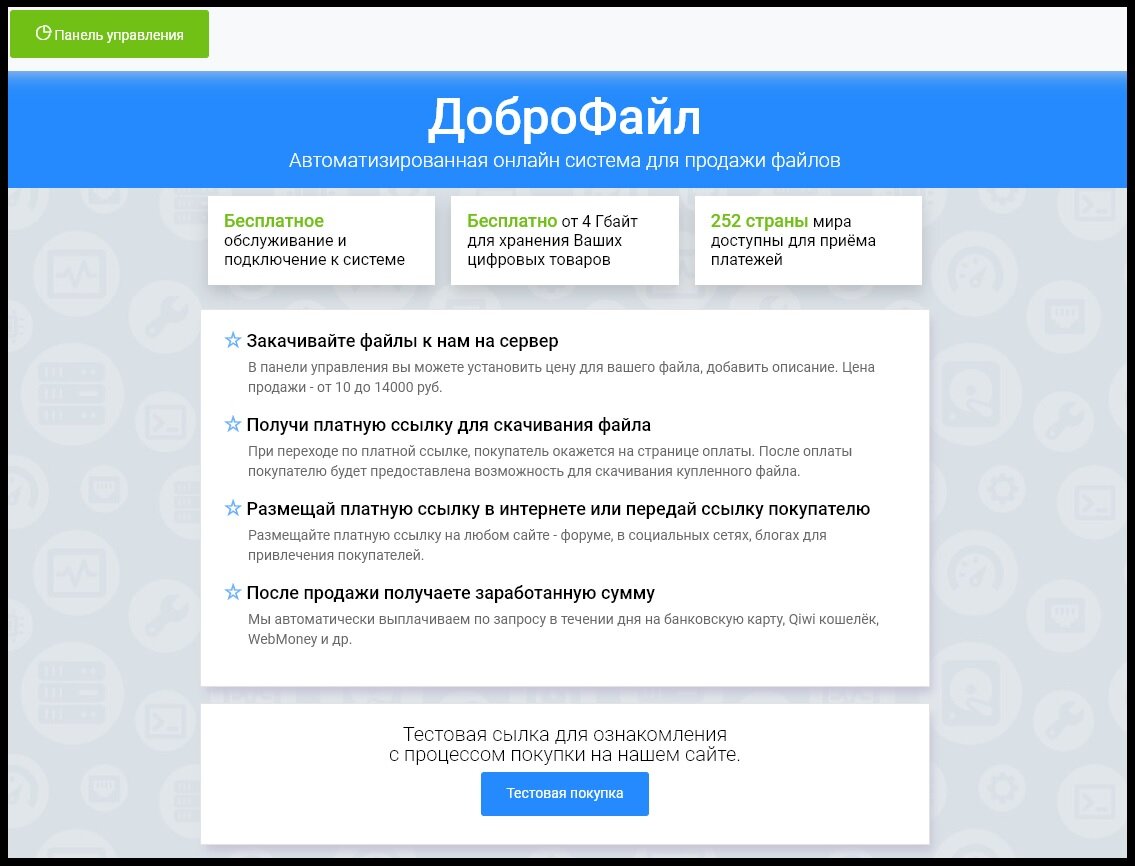The image size is (1135, 866).
Task: Click the clock icon in Панель управления button
Action: [43, 33]
